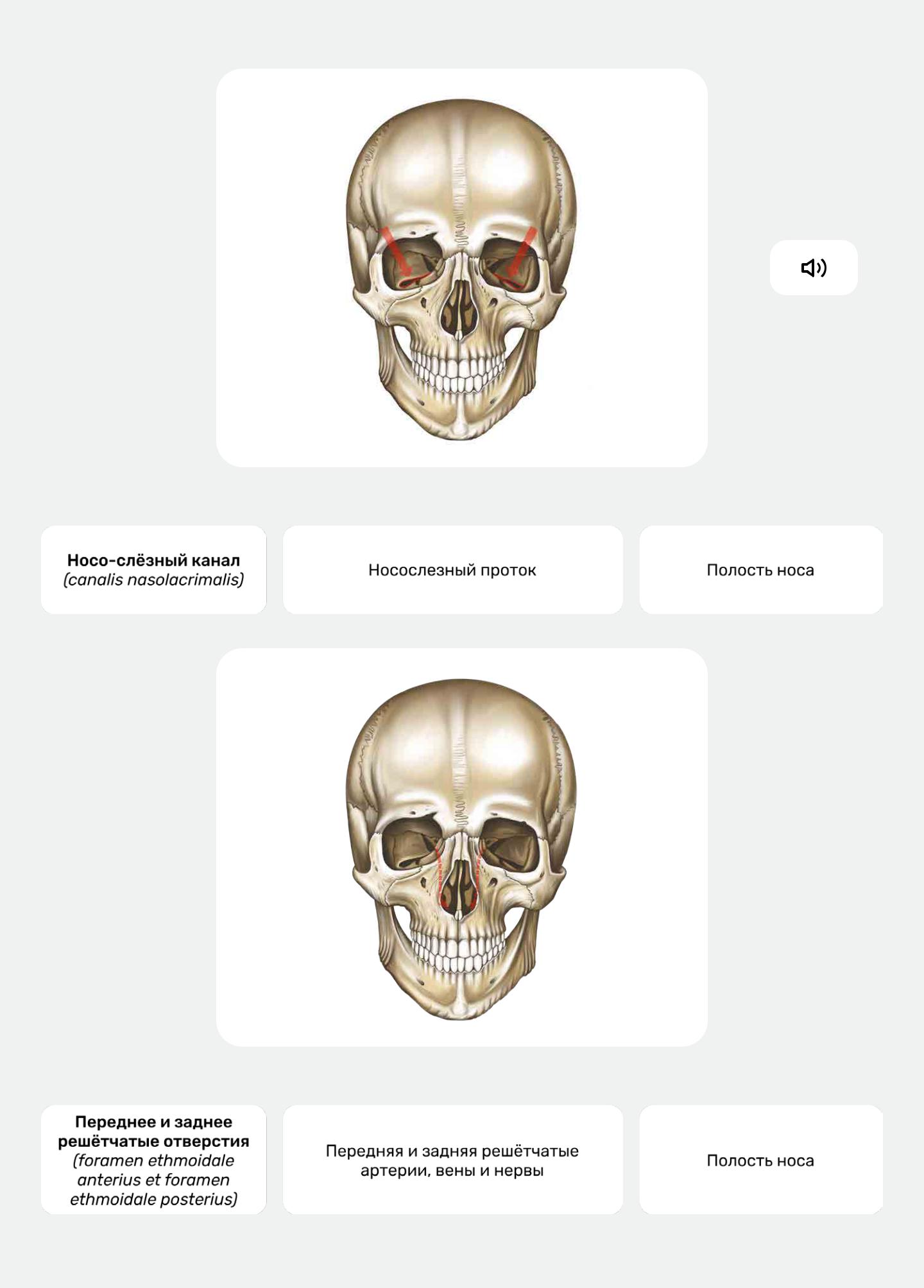Click 'Полость носа' in the nasolacrimal canal row
The height and width of the screenshot is (1288, 924).
761,570
